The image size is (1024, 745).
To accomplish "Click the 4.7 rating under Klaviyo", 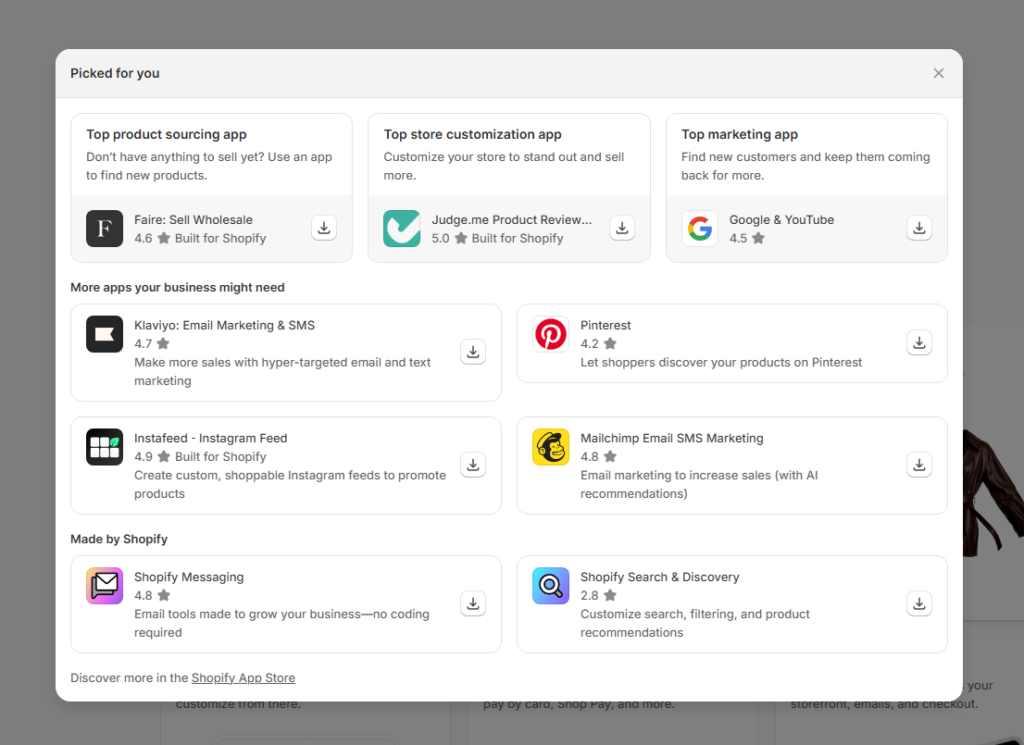I will pos(143,343).
